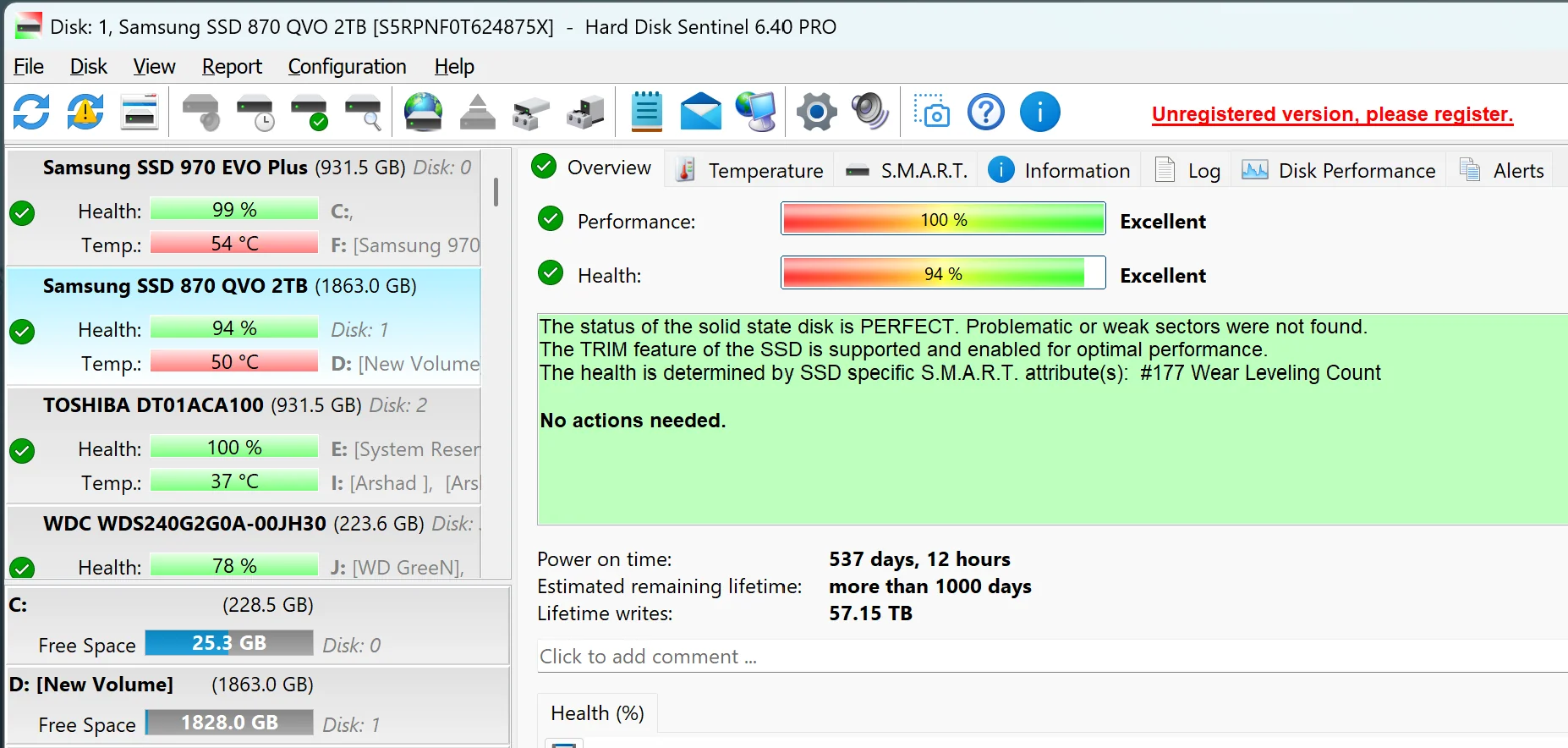Click the Unregistered version, please register link
Viewport: 1568px width, 748px height.
pyautogui.click(x=1332, y=114)
